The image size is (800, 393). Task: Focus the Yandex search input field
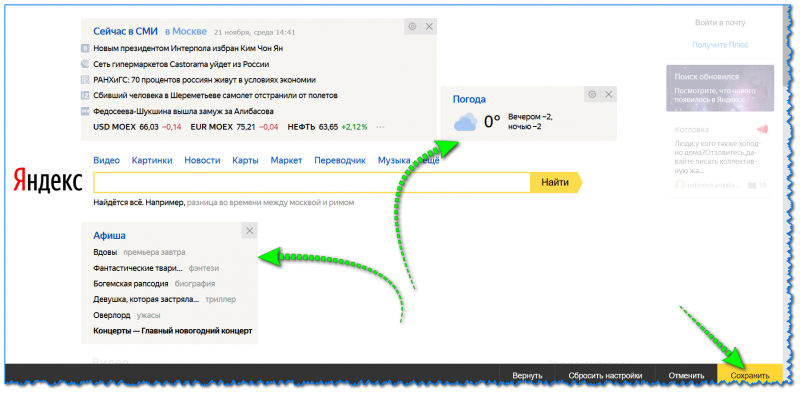312,182
